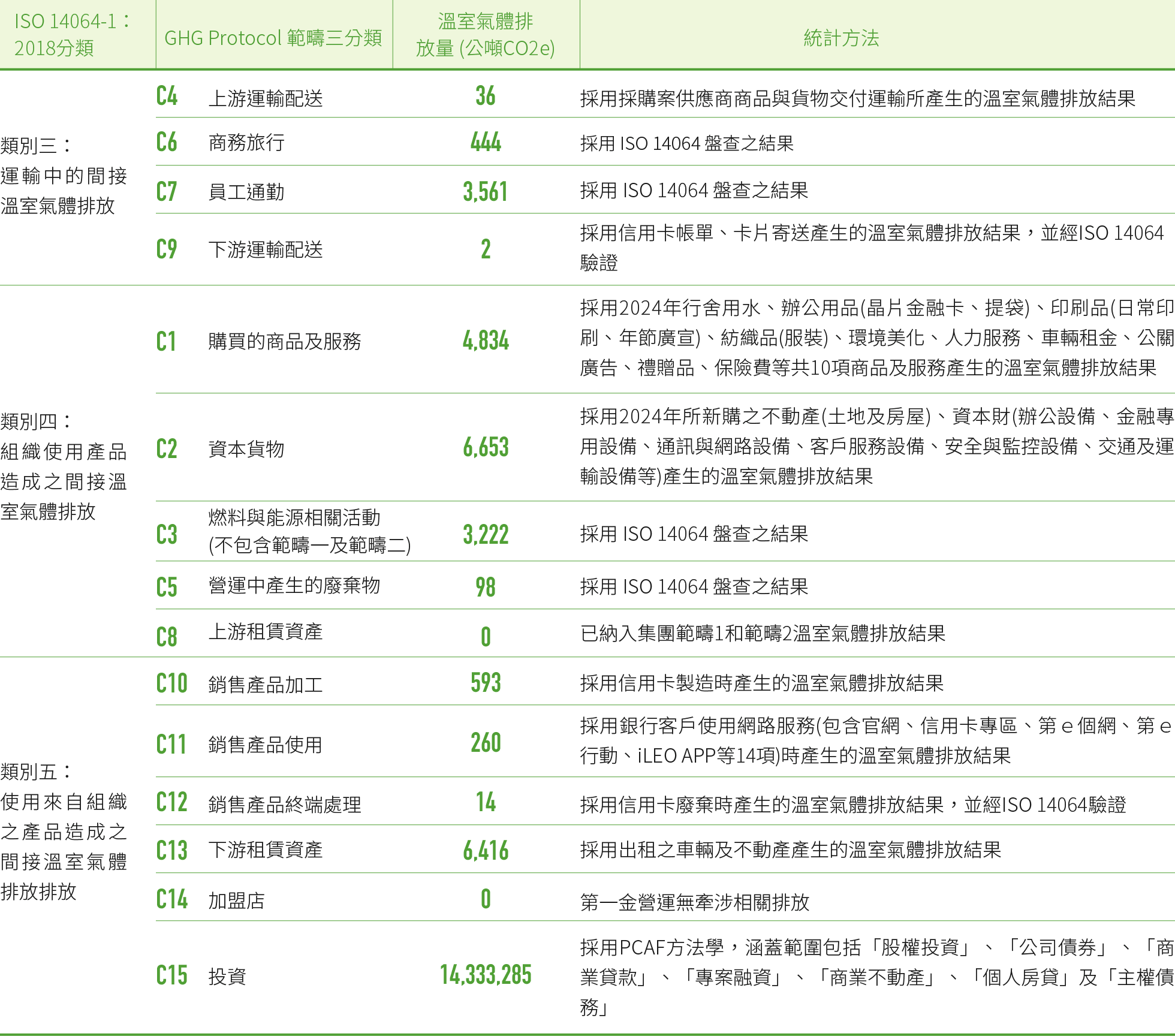Click the C2 資本貨物 label
Viewport: 1175px width, 1036px height.
(x=246, y=448)
